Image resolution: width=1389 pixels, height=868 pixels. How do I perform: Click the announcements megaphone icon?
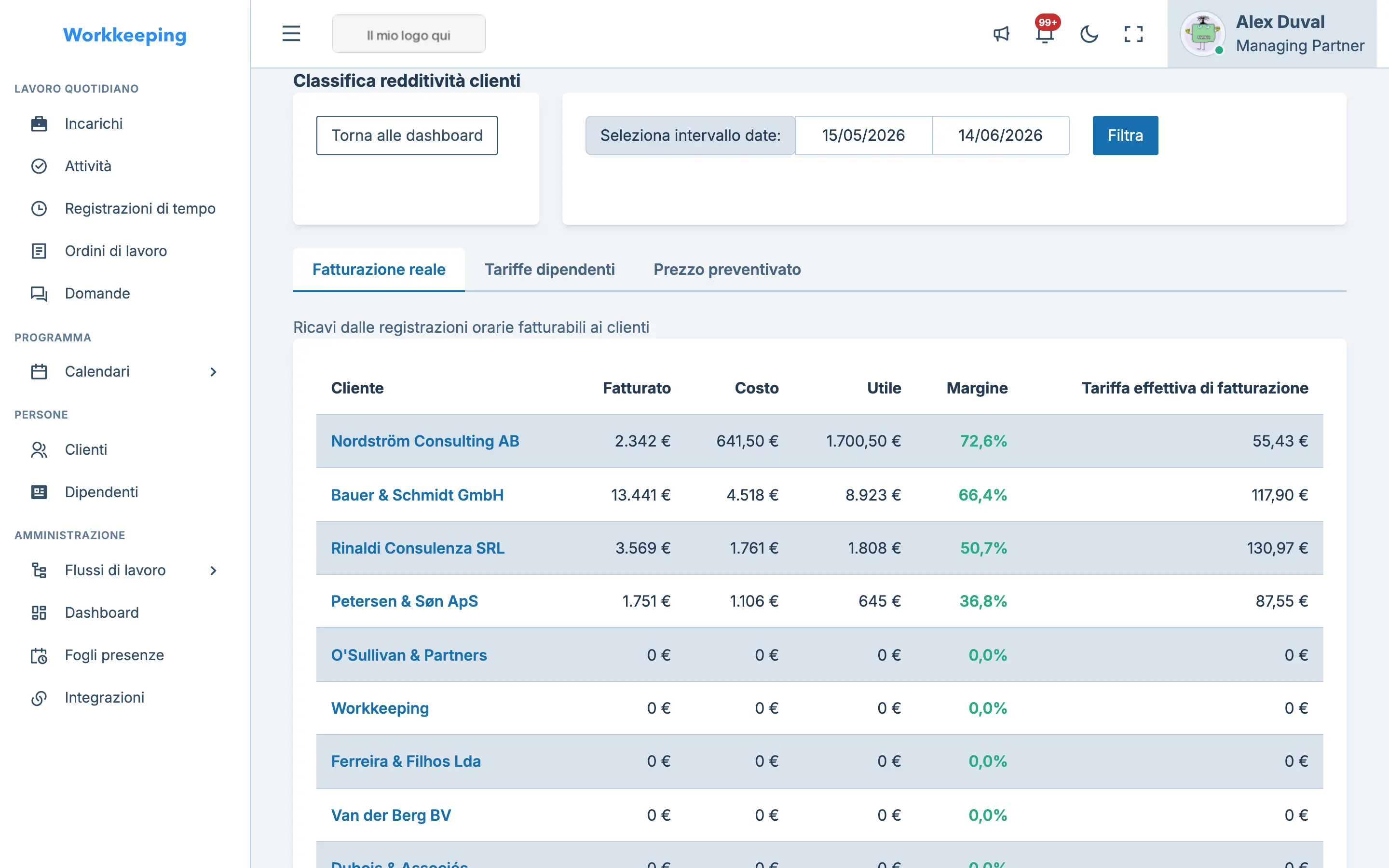pos(1001,34)
